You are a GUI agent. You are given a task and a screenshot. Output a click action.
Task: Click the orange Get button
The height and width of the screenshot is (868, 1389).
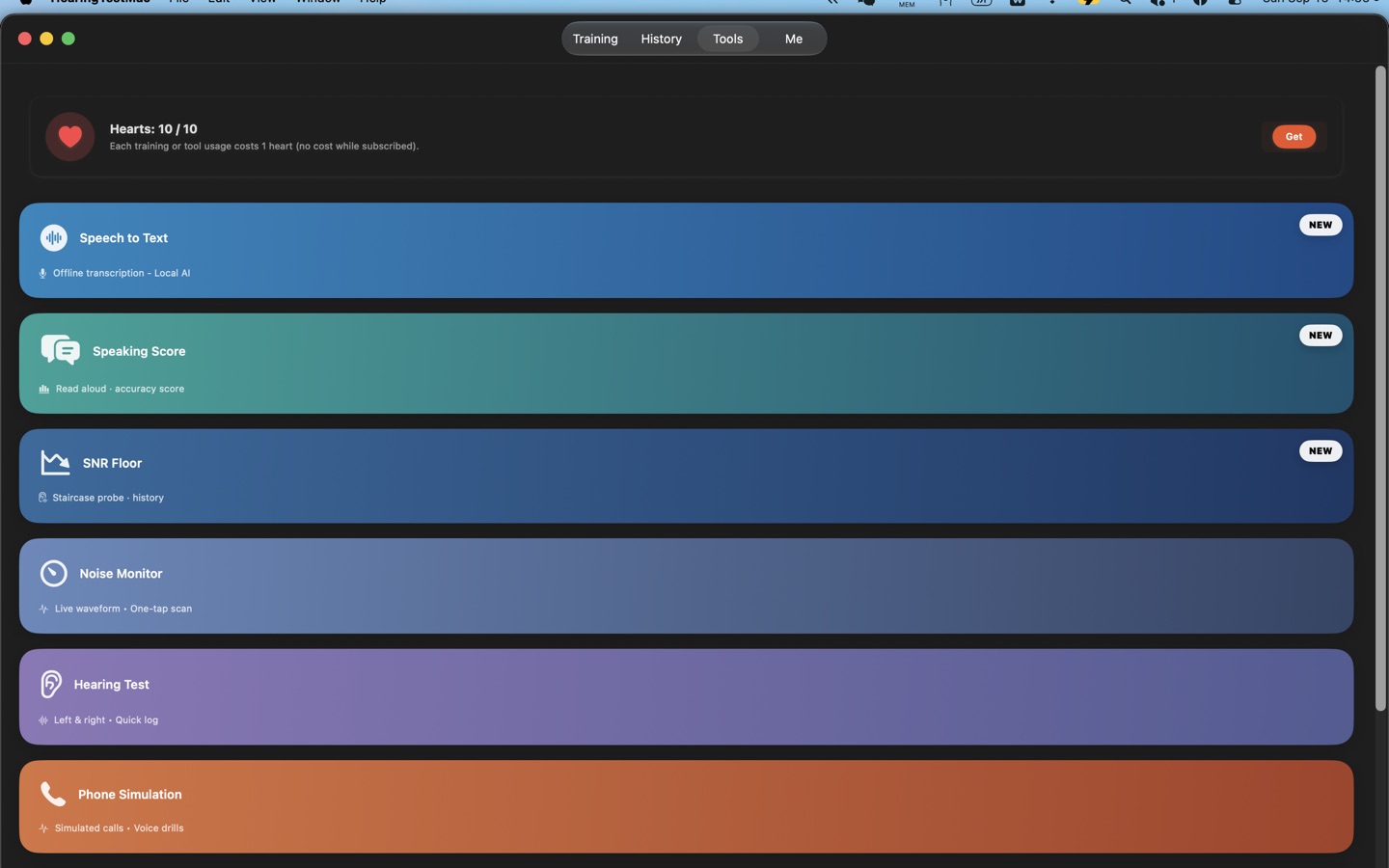coord(1294,137)
